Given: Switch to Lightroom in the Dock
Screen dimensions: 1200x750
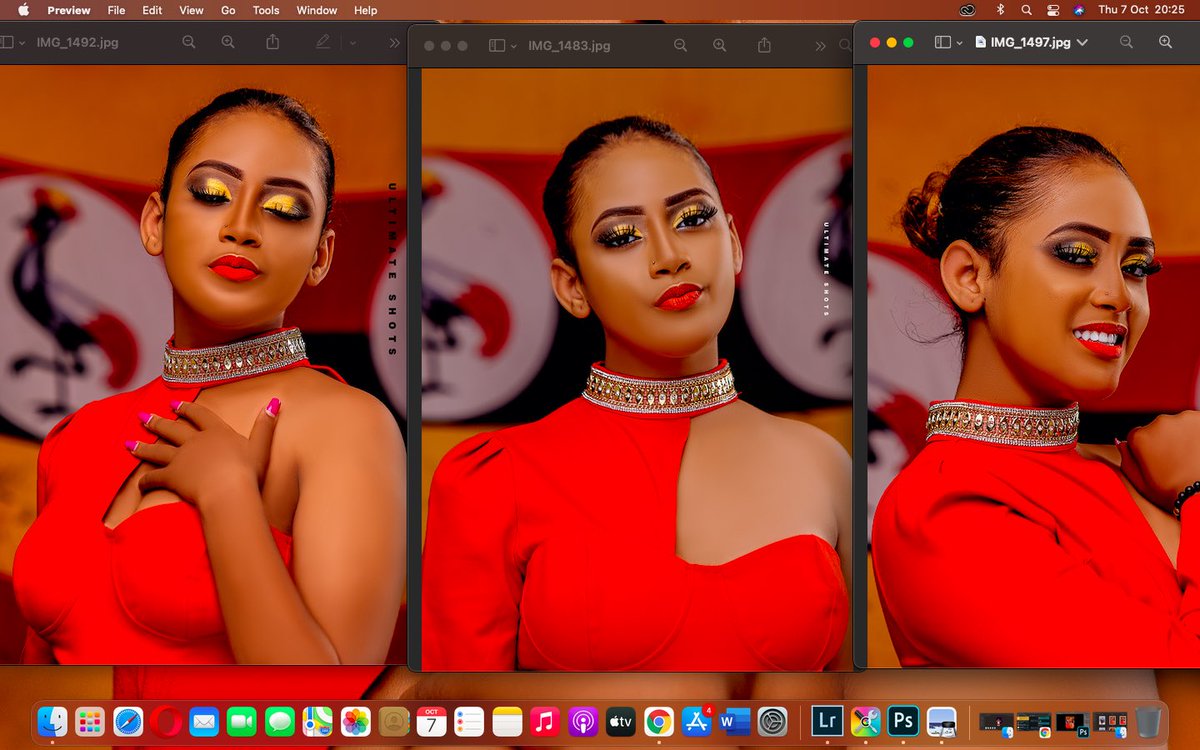Looking at the screenshot, I should (x=827, y=721).
